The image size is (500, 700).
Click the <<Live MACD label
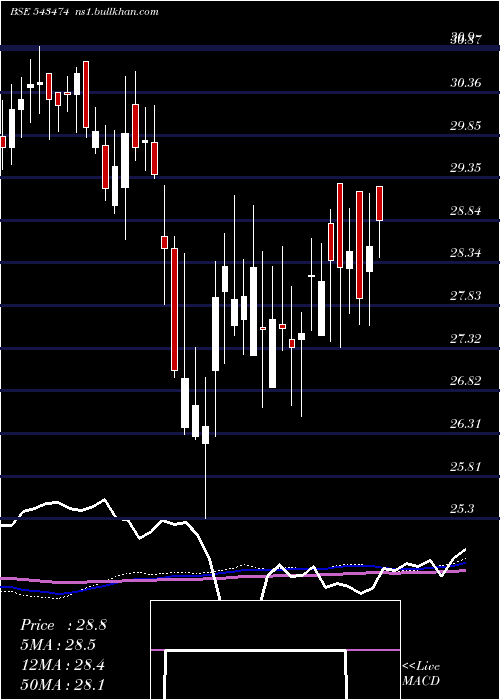click(421, 673)
